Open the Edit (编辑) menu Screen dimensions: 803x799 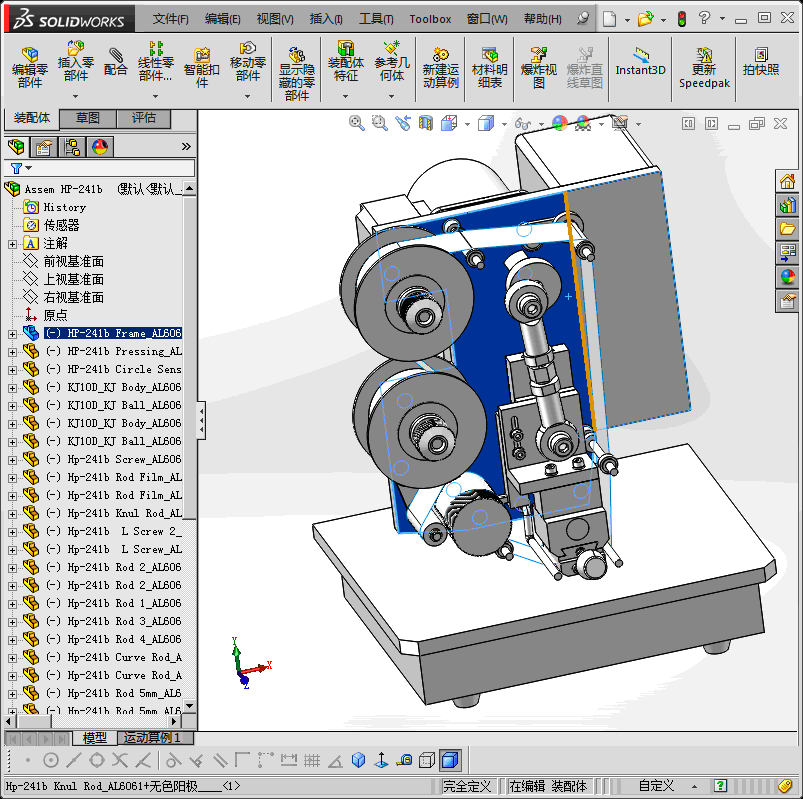click(x=223, y=19)
